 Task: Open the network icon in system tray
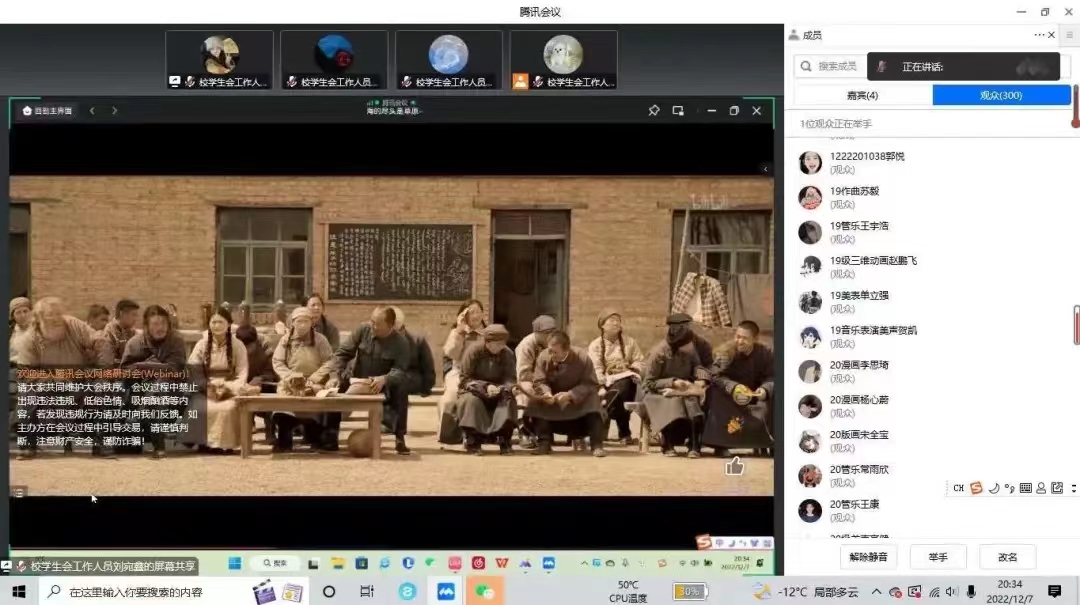[934, 592]
